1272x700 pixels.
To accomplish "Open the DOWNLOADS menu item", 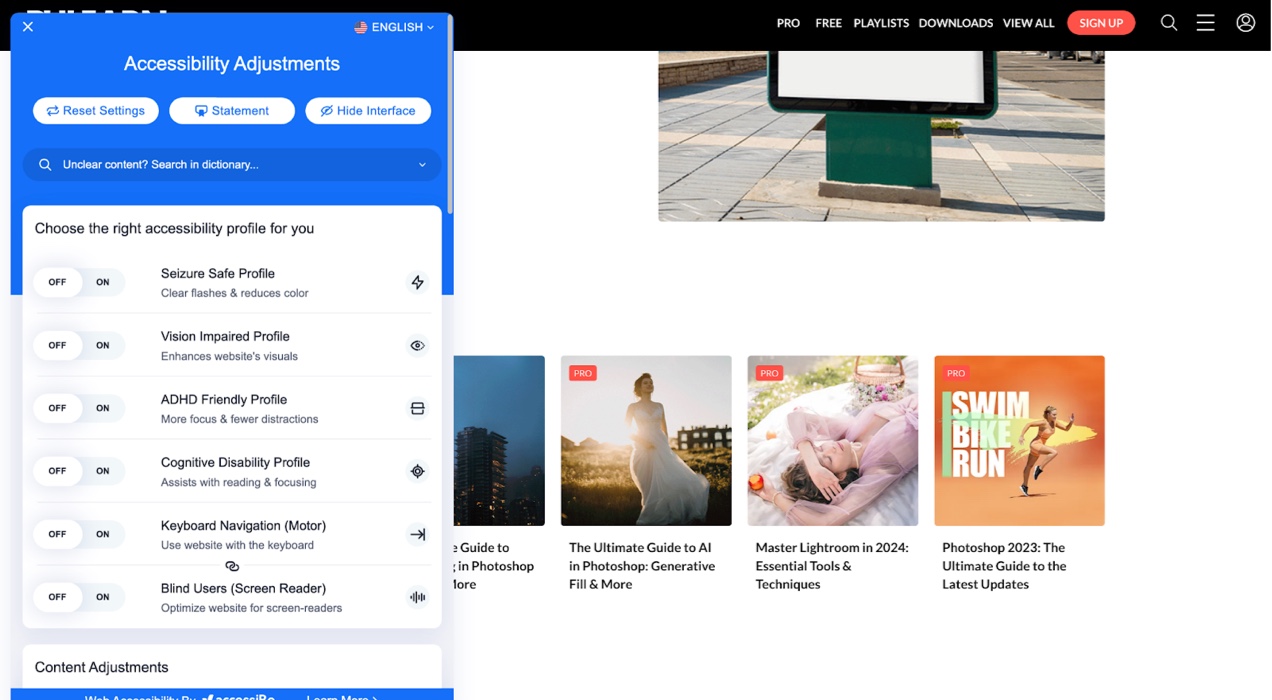I will [x=955, y=23].
